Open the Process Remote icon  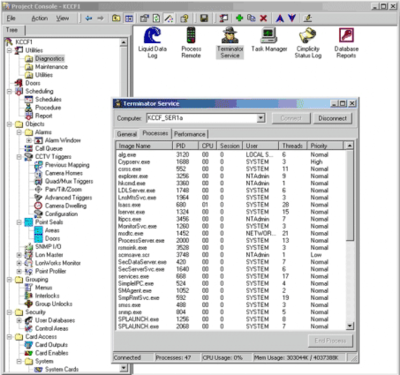click(x=191, y=43)
